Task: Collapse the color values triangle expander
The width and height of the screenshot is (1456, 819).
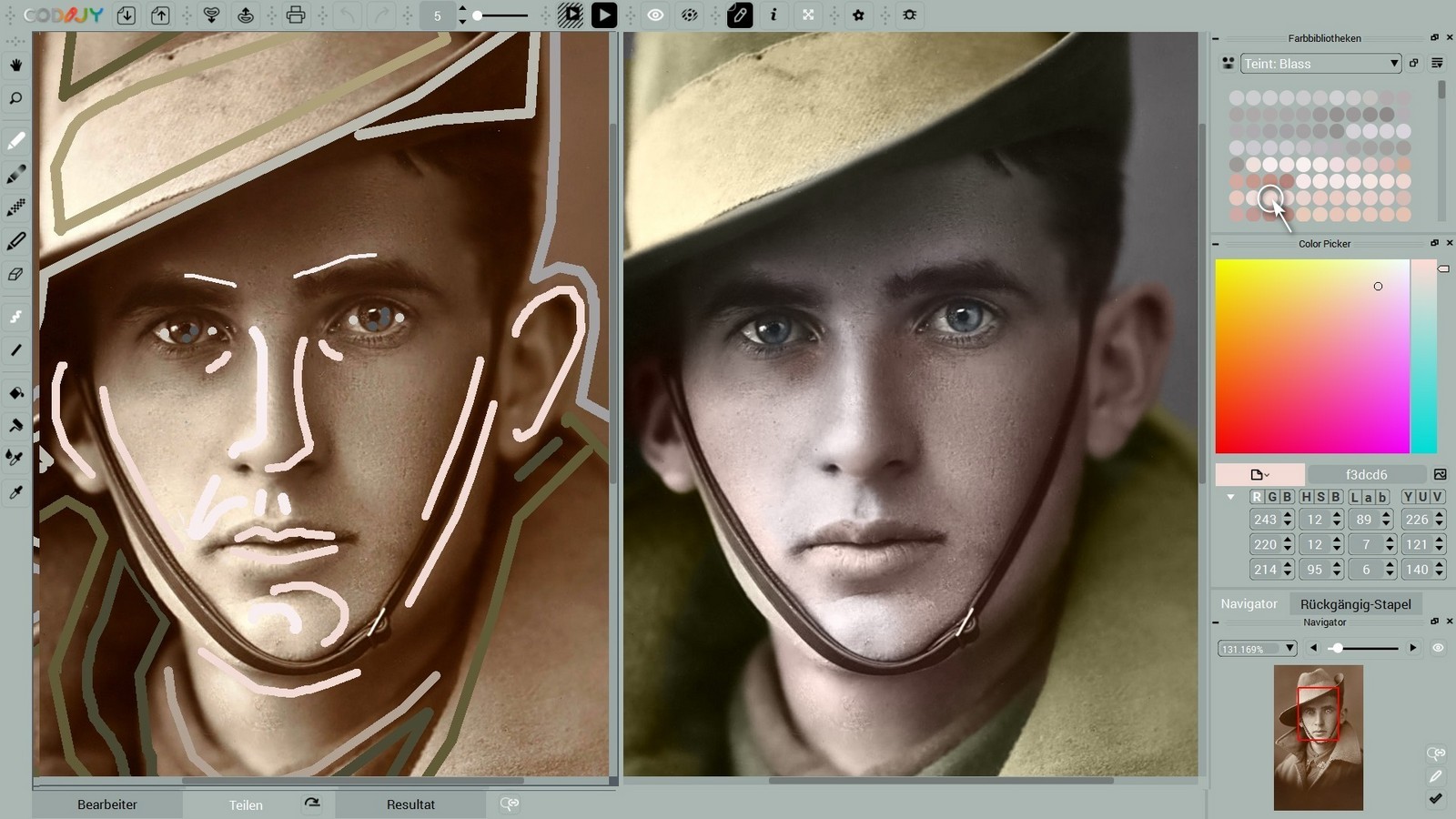Action: pyautogui.click(x=1230, y=497)
